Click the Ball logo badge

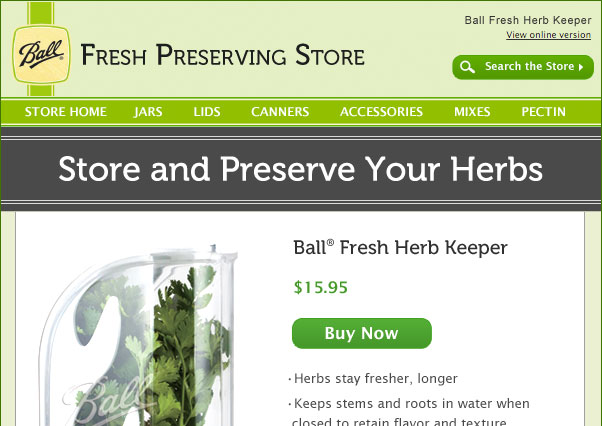tap(41, 54)
